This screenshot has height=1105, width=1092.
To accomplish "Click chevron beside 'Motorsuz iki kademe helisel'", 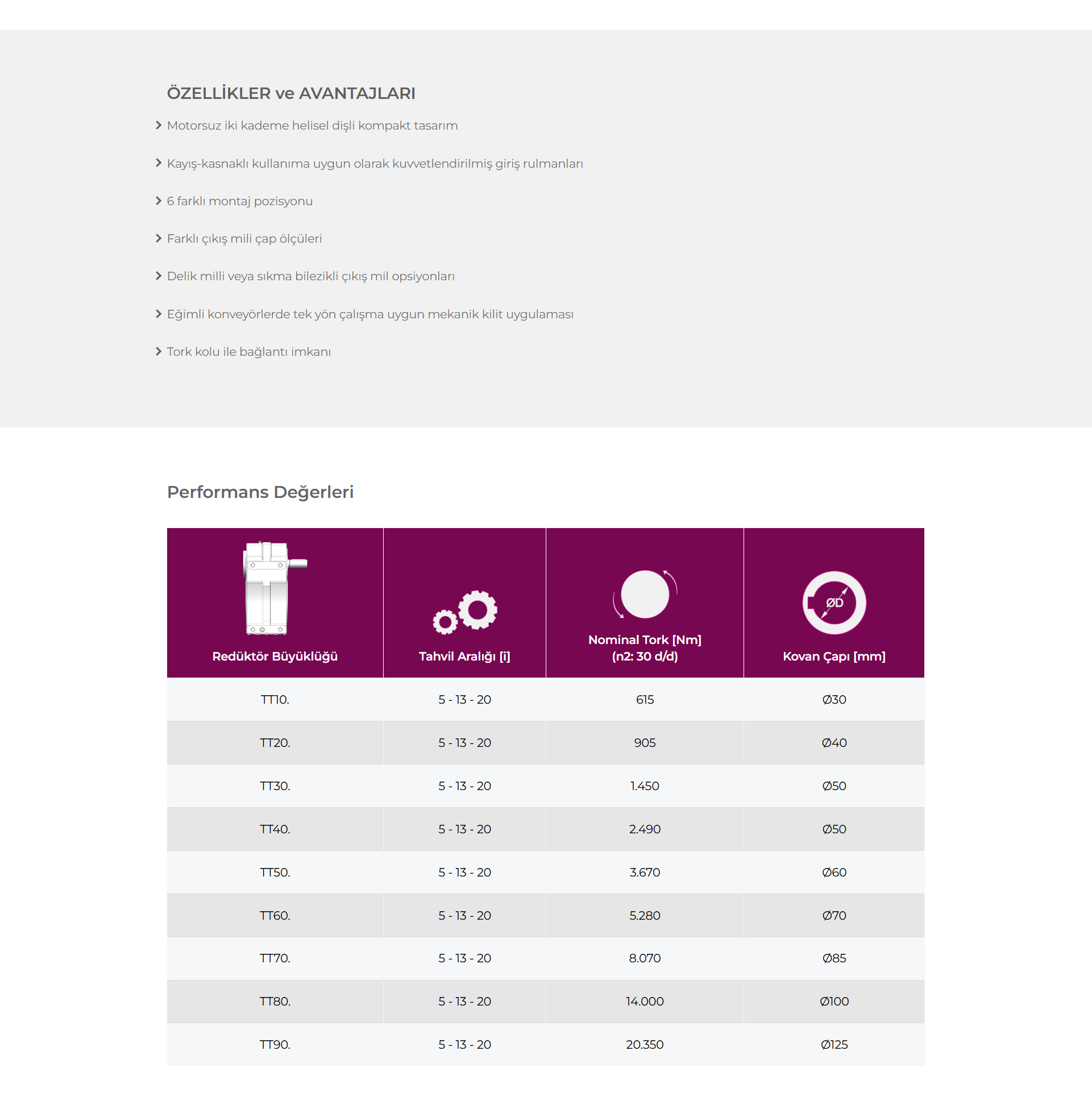I will point(159,125).
